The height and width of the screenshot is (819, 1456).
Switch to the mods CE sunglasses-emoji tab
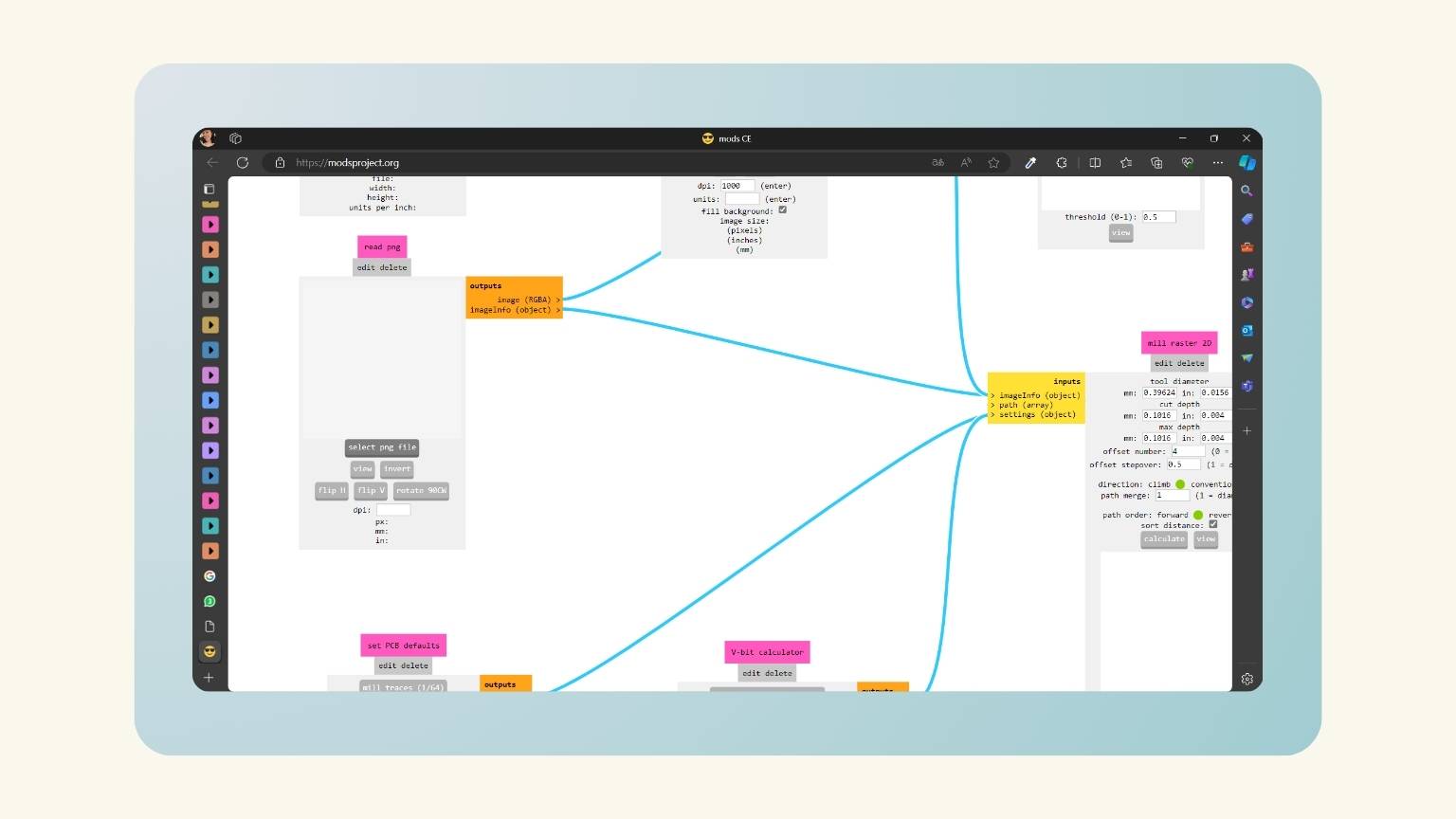210,651
